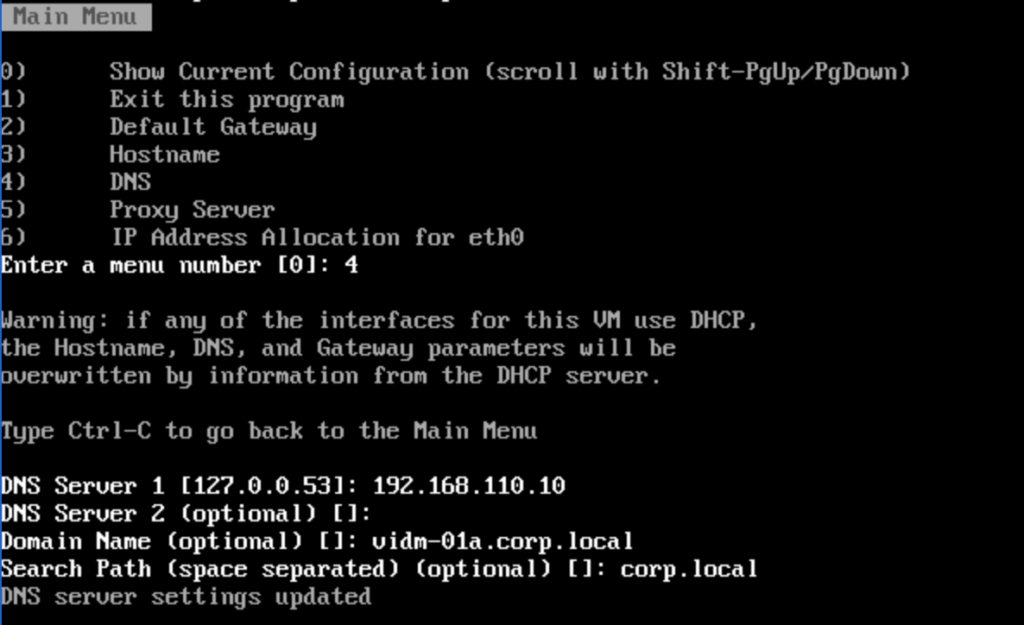The width and height of the screenshot is (1024, 625).
Task: Click the Type Ctrl-C instruction line
Action: tap(268, 431)
